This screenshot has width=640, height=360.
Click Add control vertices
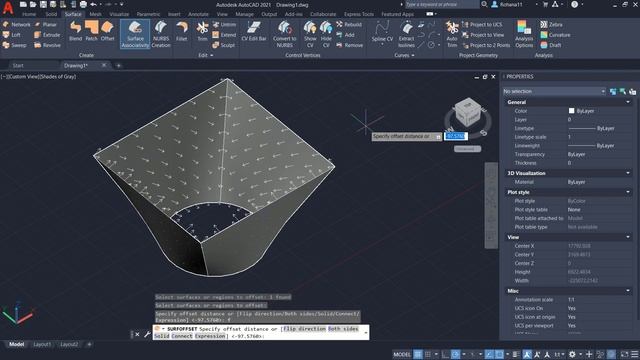tap(346, 35)
